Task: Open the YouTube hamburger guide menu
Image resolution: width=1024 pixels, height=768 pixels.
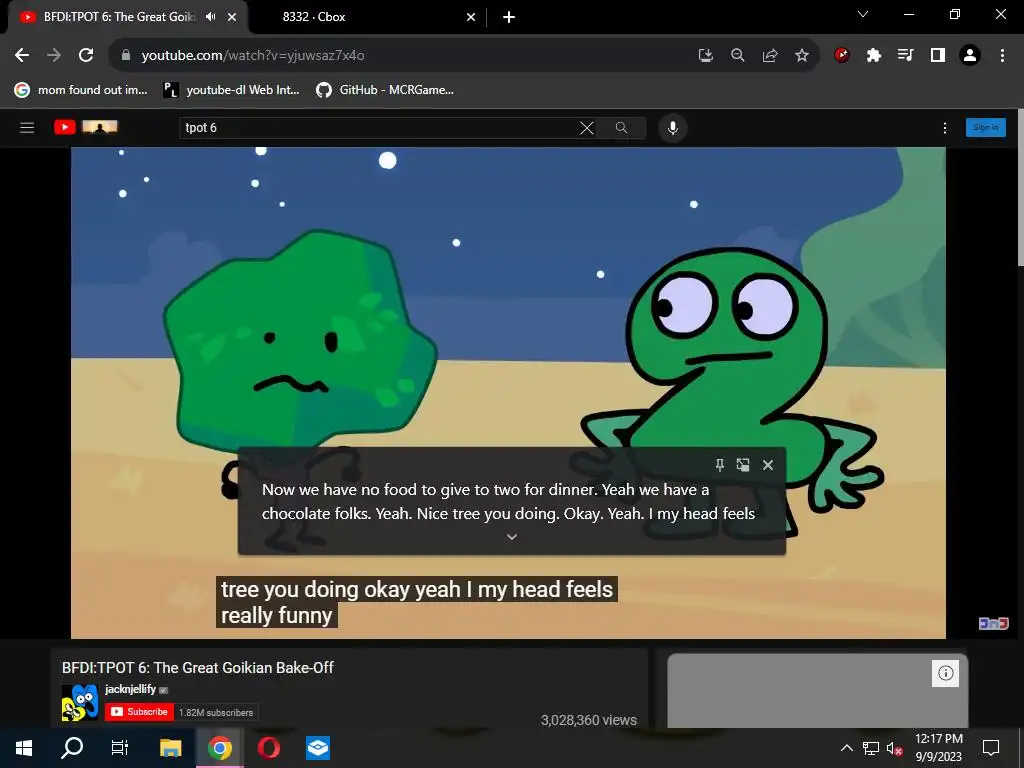Action: (x=27, y=127)
